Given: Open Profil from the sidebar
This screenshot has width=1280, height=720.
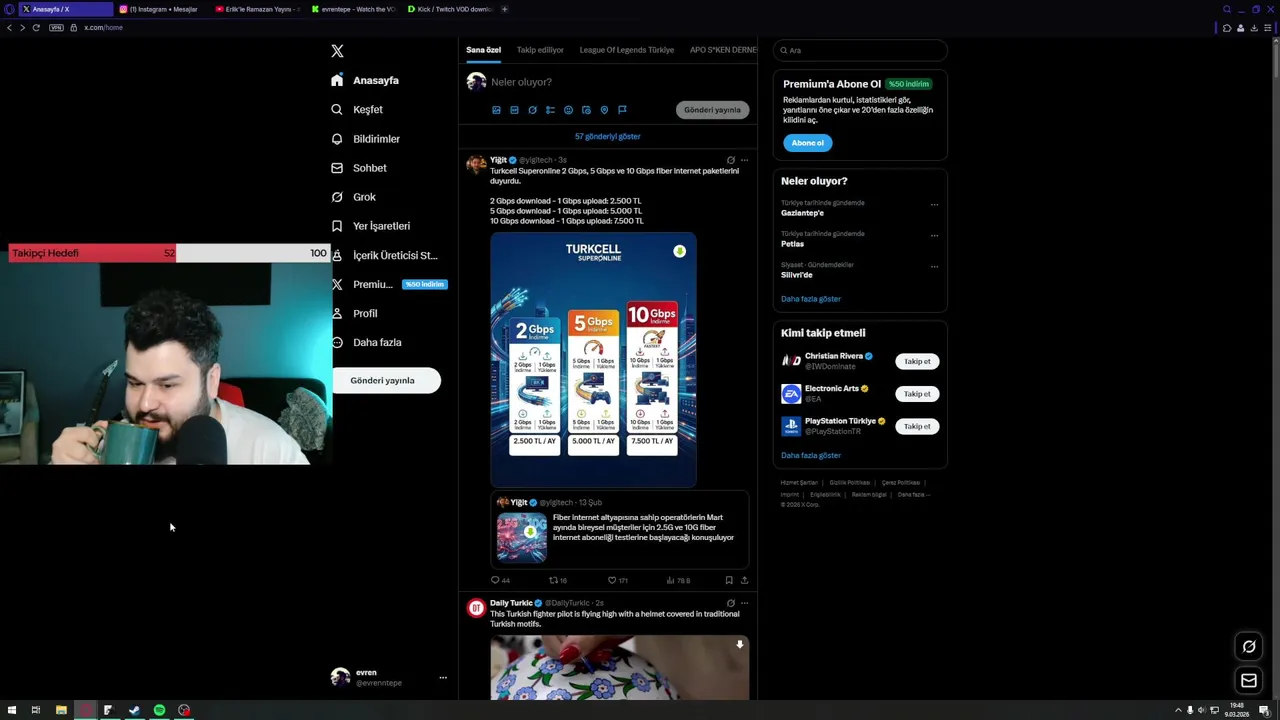Looking at the screenshot, I should [x=354, y=313].
